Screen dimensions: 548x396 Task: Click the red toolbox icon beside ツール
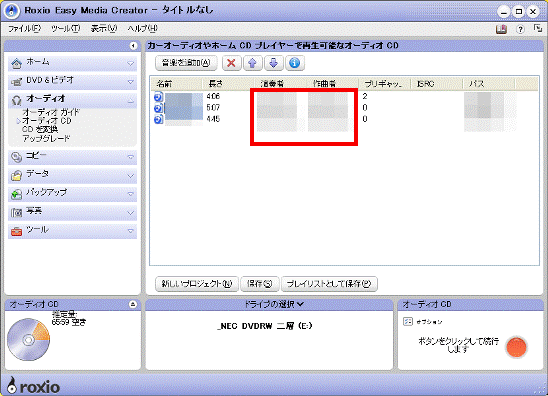tap(16, 231)
